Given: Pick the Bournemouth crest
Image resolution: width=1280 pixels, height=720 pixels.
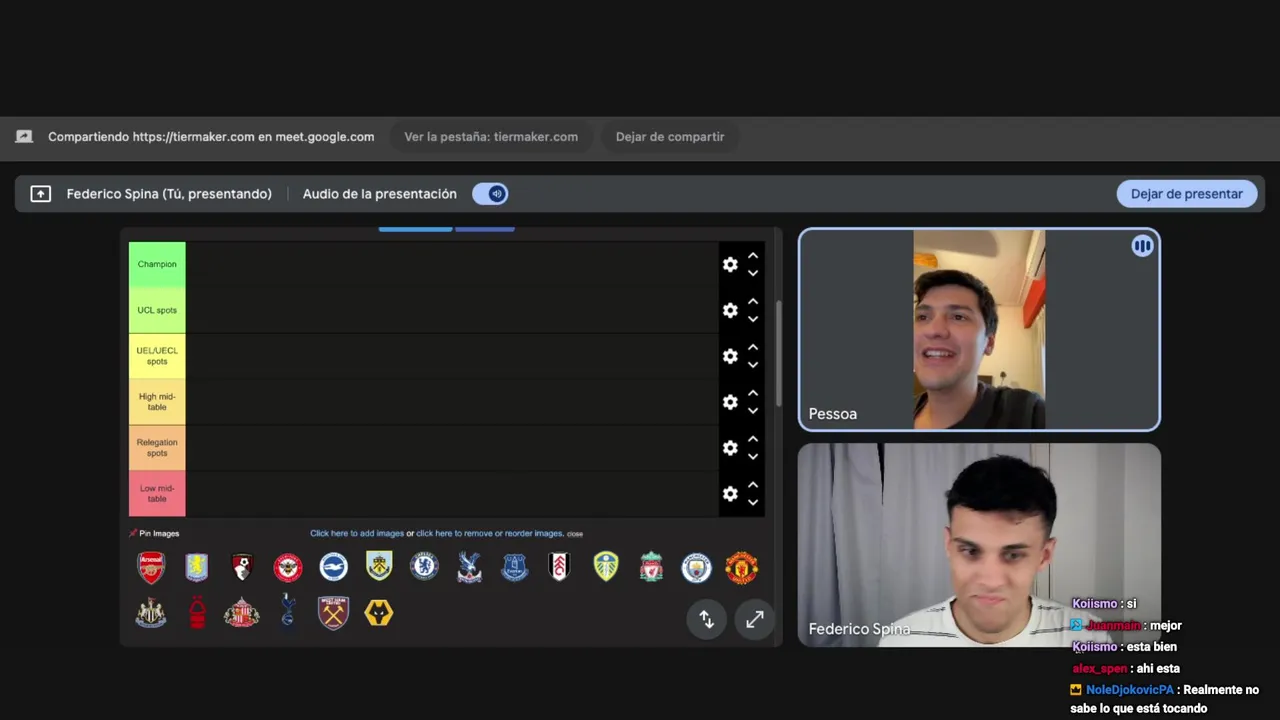Looking at the screenshot, I should (242, 568).
